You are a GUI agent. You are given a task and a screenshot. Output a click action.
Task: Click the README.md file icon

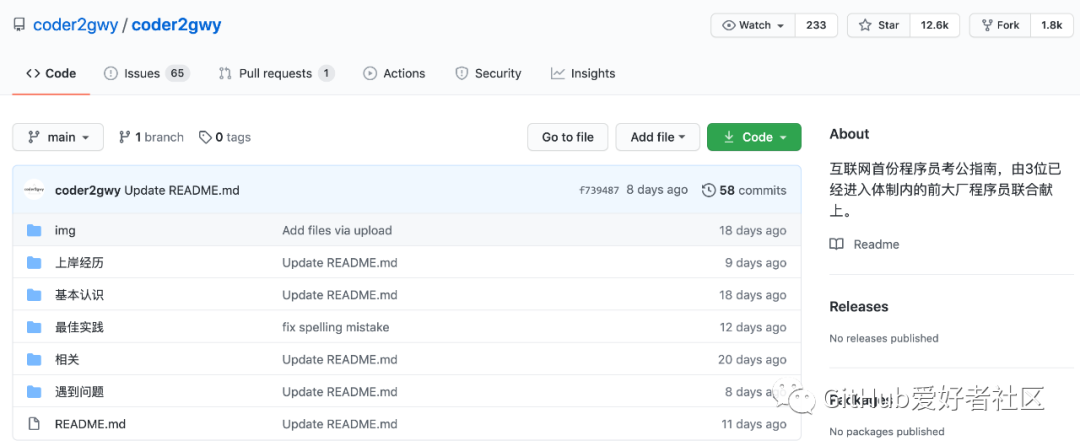(x=34, y=424)
